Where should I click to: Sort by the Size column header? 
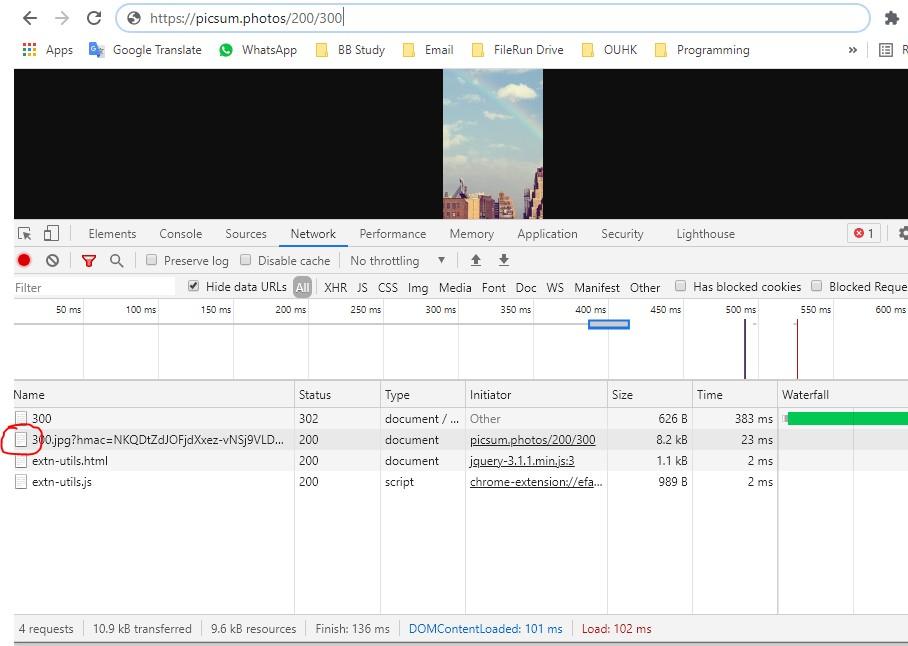(650, 395)
